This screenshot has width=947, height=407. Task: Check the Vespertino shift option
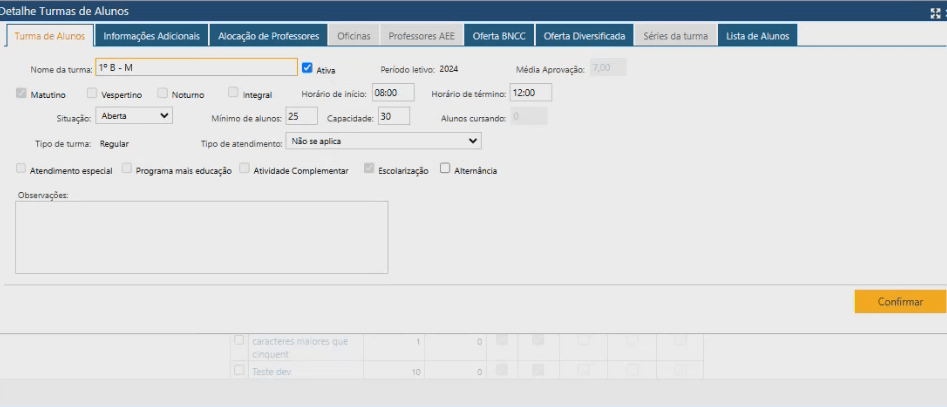tap(92, 93)
